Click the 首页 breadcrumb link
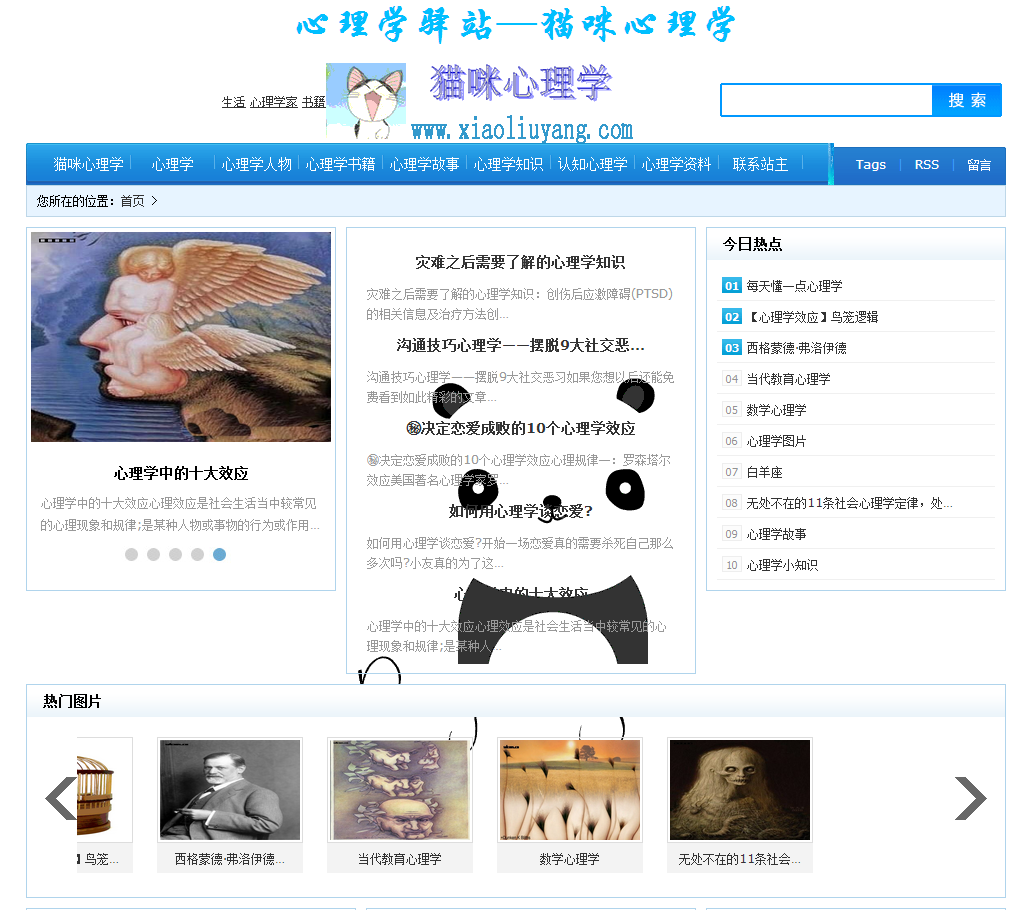 click(x=133, y=201)
